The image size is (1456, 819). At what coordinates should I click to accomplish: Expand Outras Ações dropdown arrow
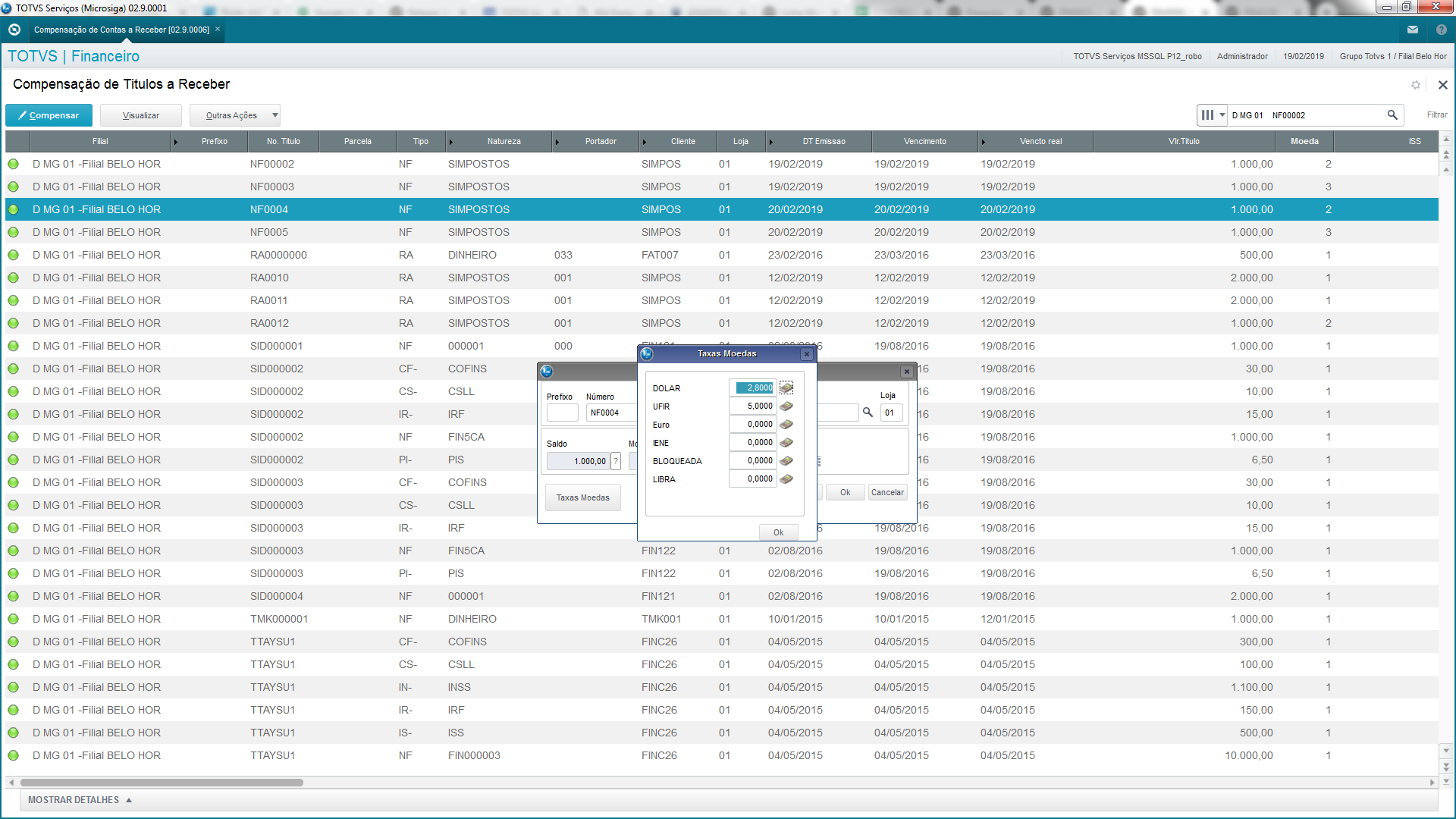coord(275,115)
